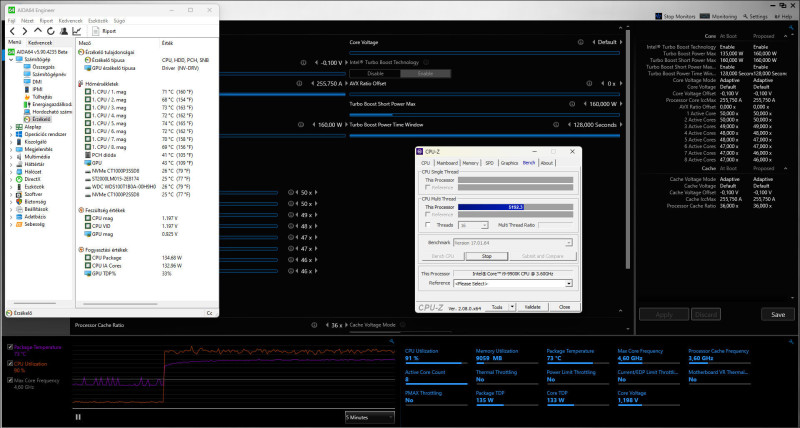This screenshot has height=428, width=800.
Task: Increase AVX Ratio Offset with right arrow
Action: (621, 84)
